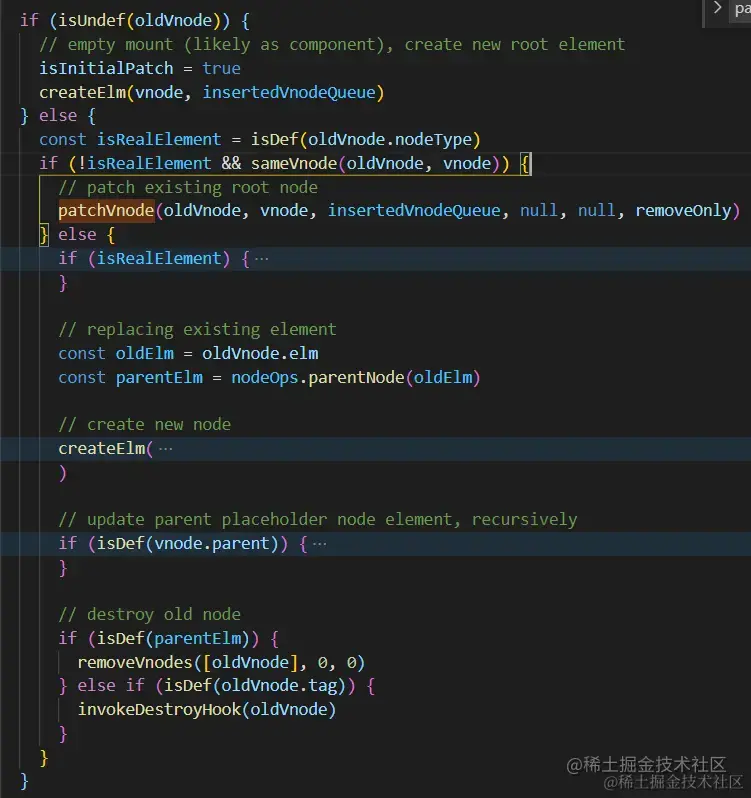The width and height of the screenshot is (751, 798).
Task: Click the invokeDestroyHook function call
Action: click(159, 709)
